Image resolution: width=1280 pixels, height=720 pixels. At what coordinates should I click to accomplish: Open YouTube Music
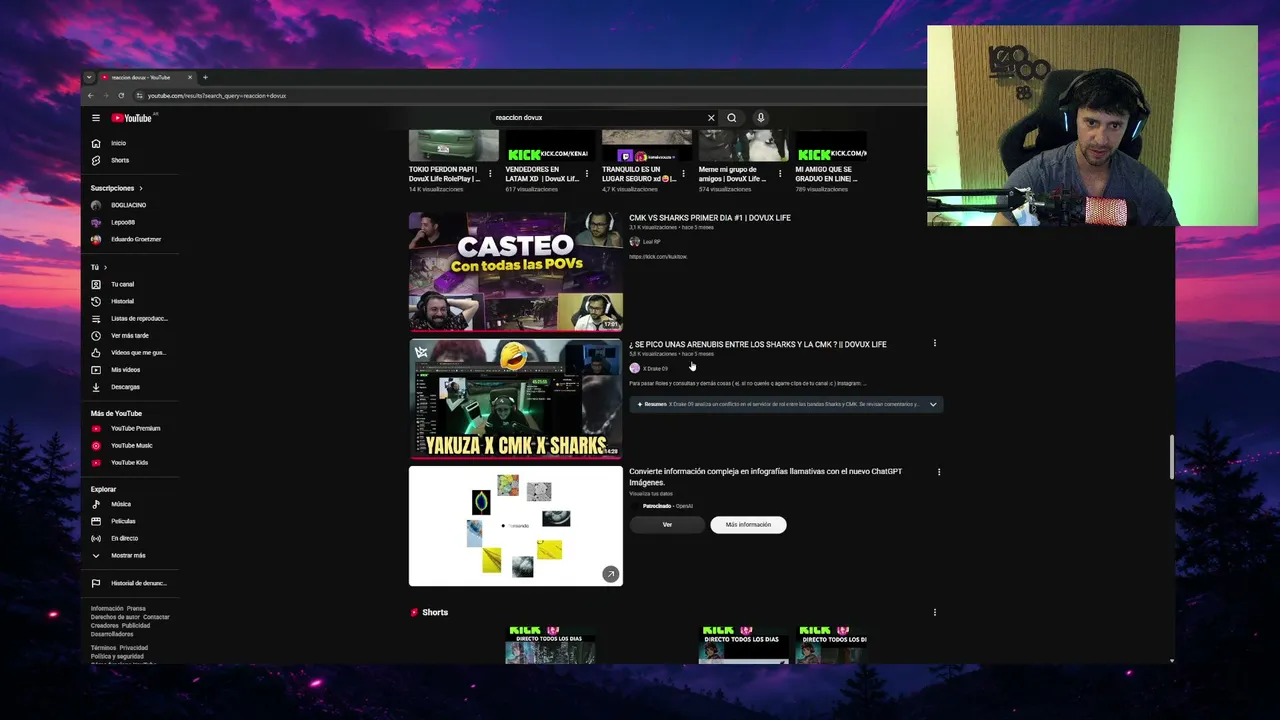tap(131, 445)
